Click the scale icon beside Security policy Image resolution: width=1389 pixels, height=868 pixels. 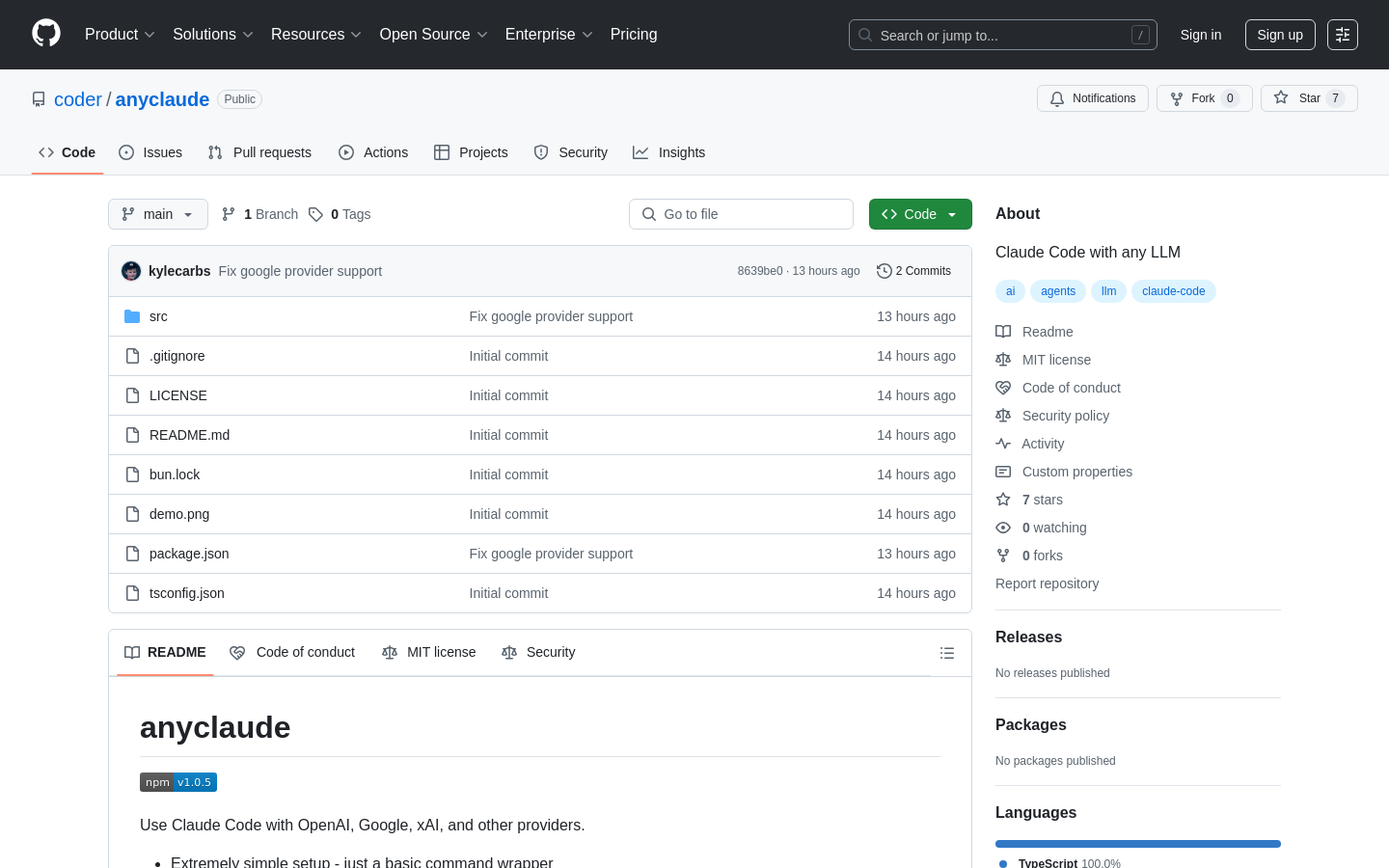point(1003,416)
